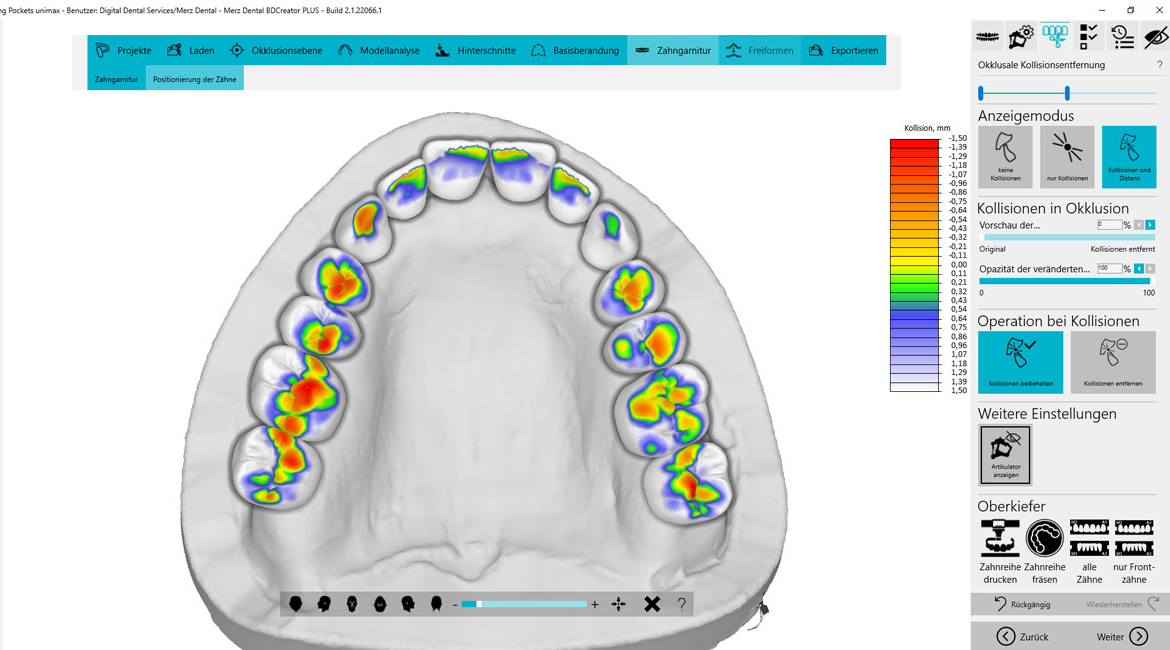Screen dimensions: 1170x650
Task: Select the 'keine Kollisionen' display mode icon
Action: pos(1005,157)
